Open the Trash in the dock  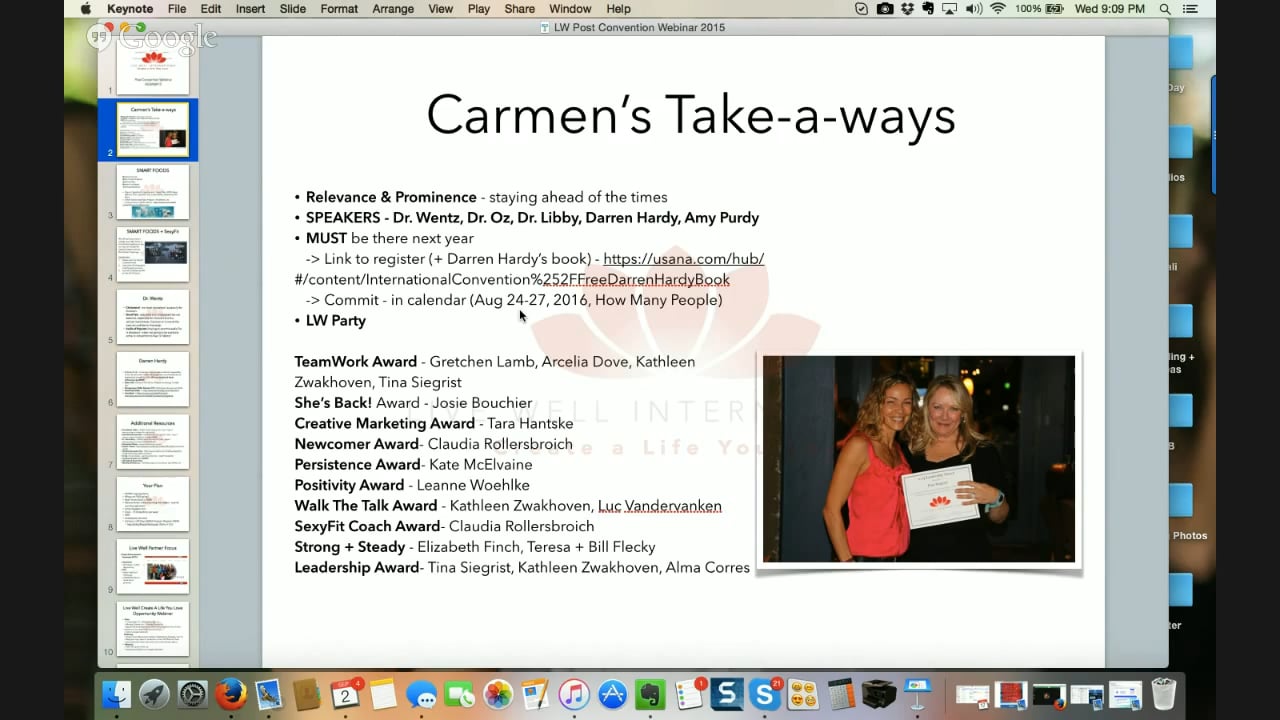click(1163, 694)
